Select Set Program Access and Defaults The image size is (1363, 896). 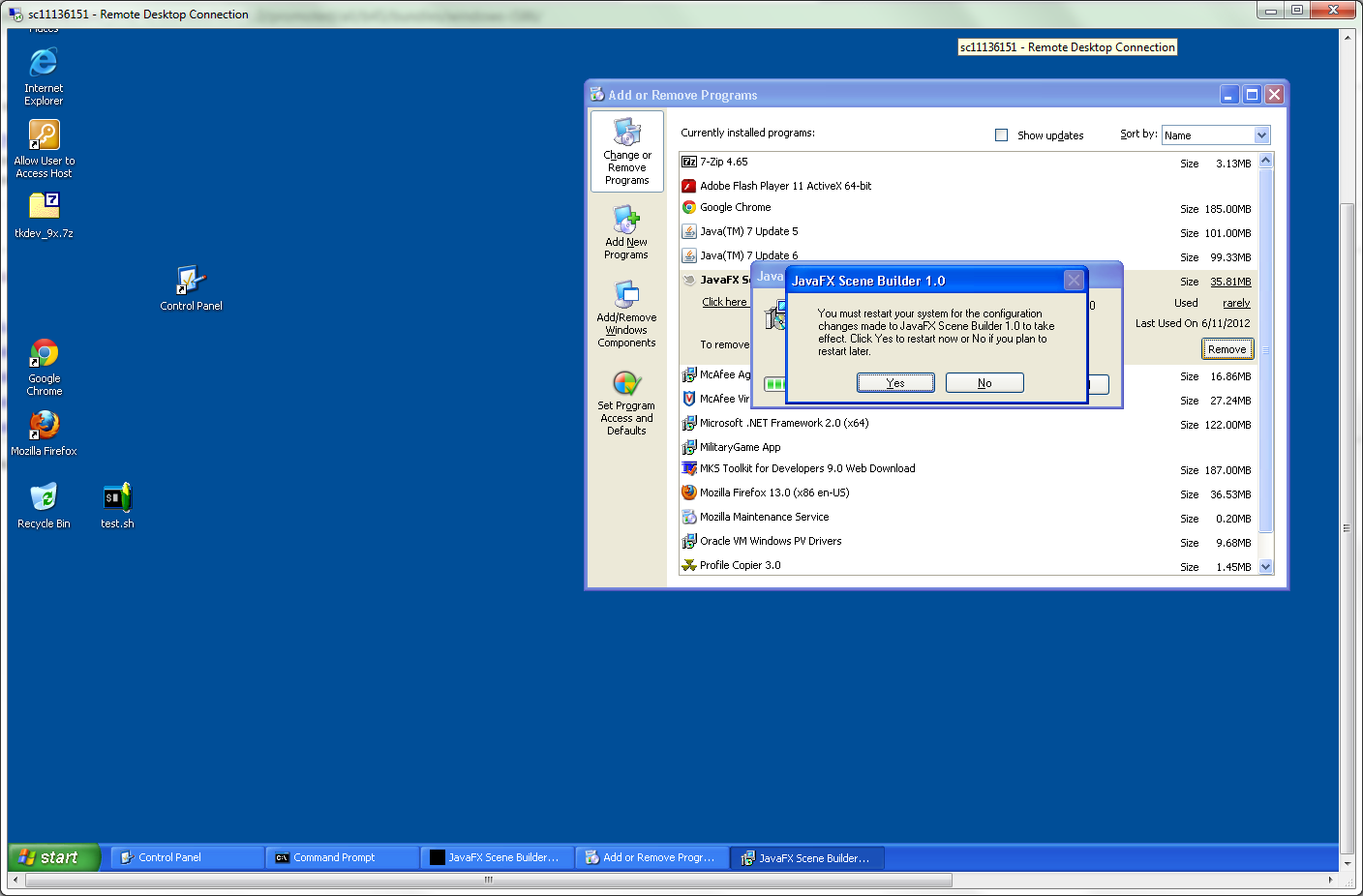point(626,403)
